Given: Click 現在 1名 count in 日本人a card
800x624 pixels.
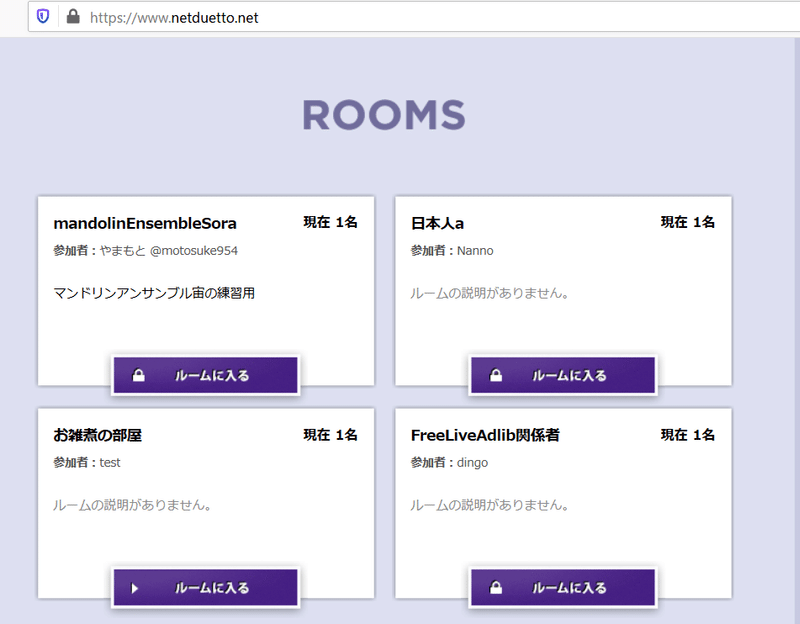Looking at the screenshot, I should click(x=688, y=222).
